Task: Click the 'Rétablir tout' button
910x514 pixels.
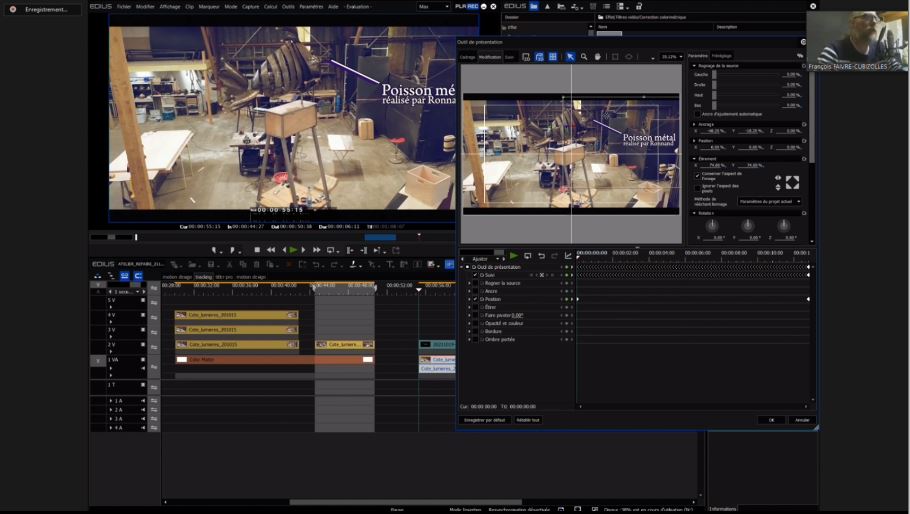Action: pyautogui.click(x=528, y=420)
